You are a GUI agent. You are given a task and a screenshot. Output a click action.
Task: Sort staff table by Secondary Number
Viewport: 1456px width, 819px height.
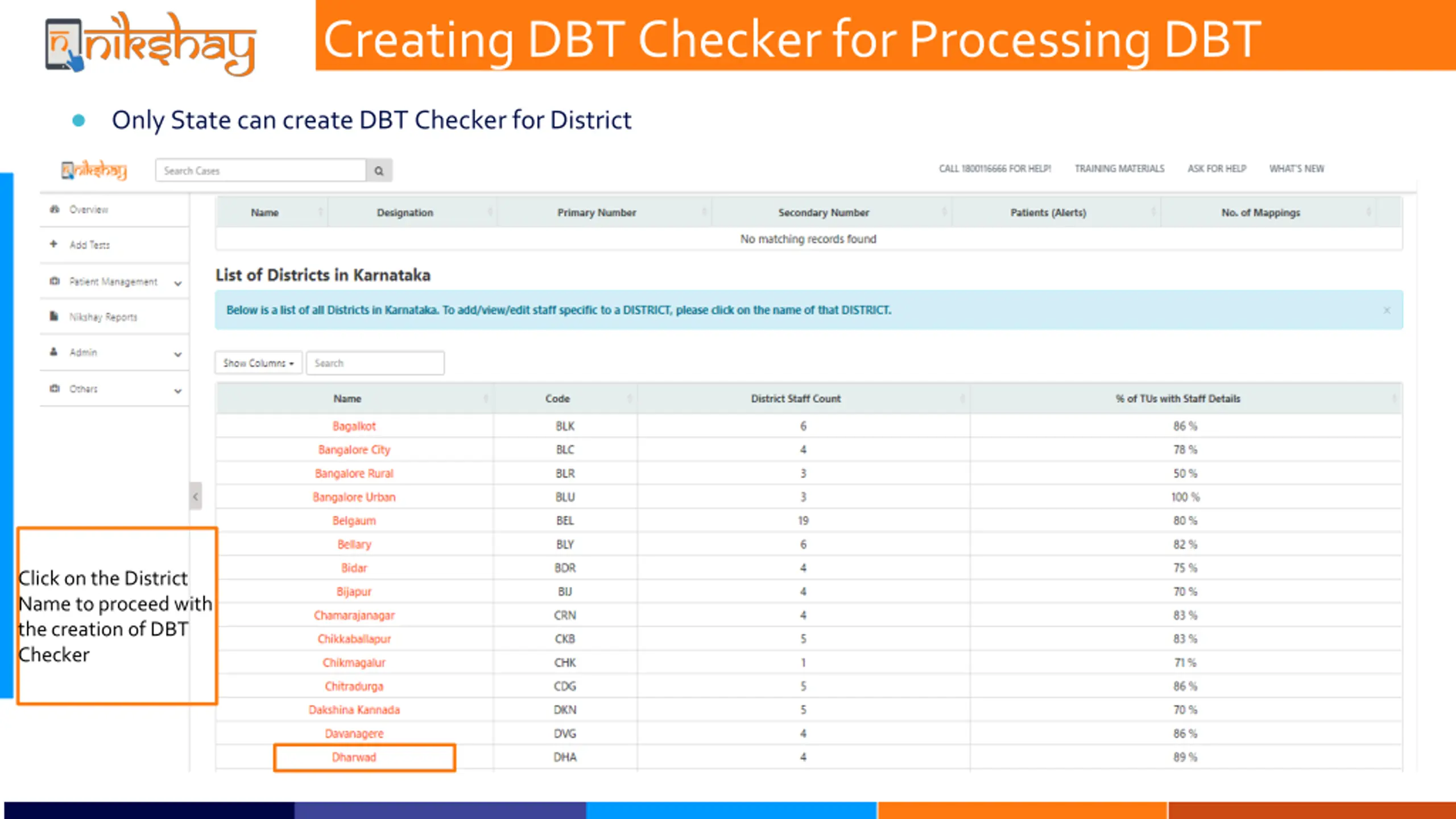(x=832, y=212)
